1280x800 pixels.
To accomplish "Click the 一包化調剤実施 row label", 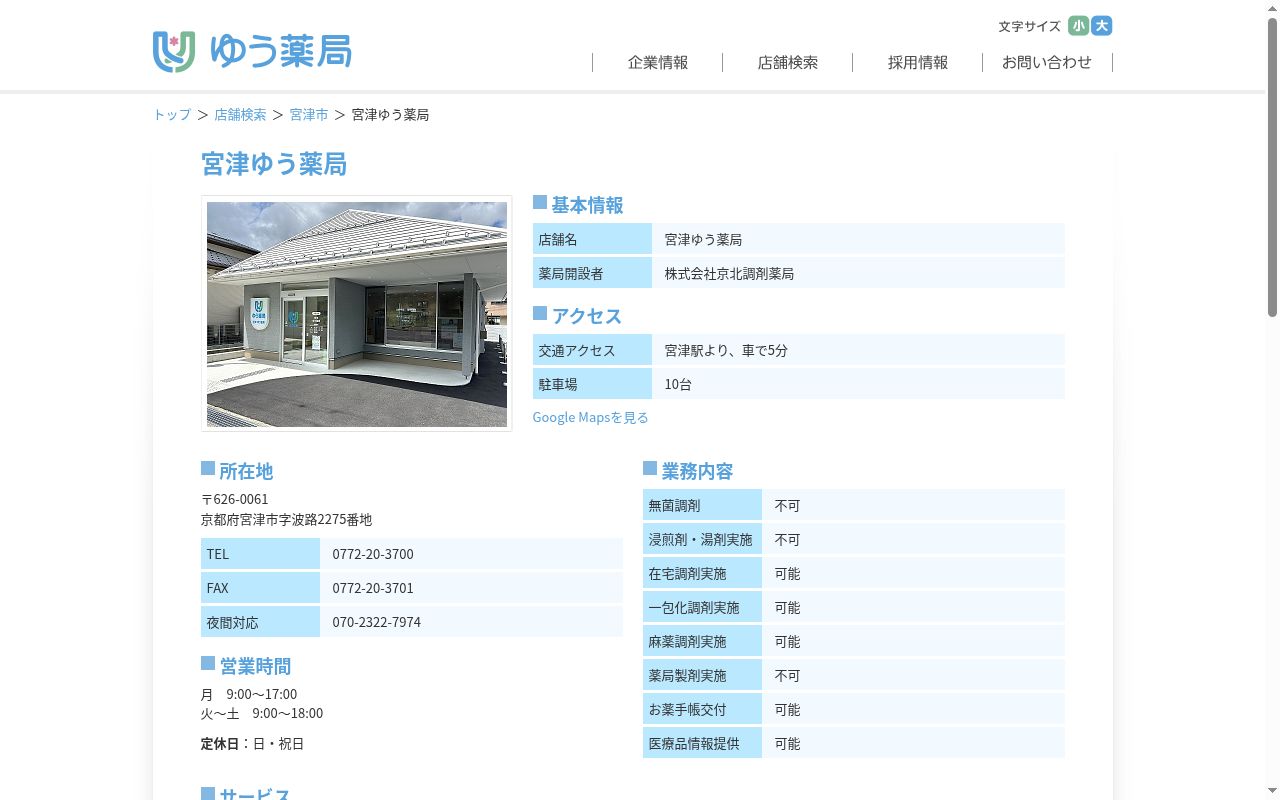I will [702, 607].
